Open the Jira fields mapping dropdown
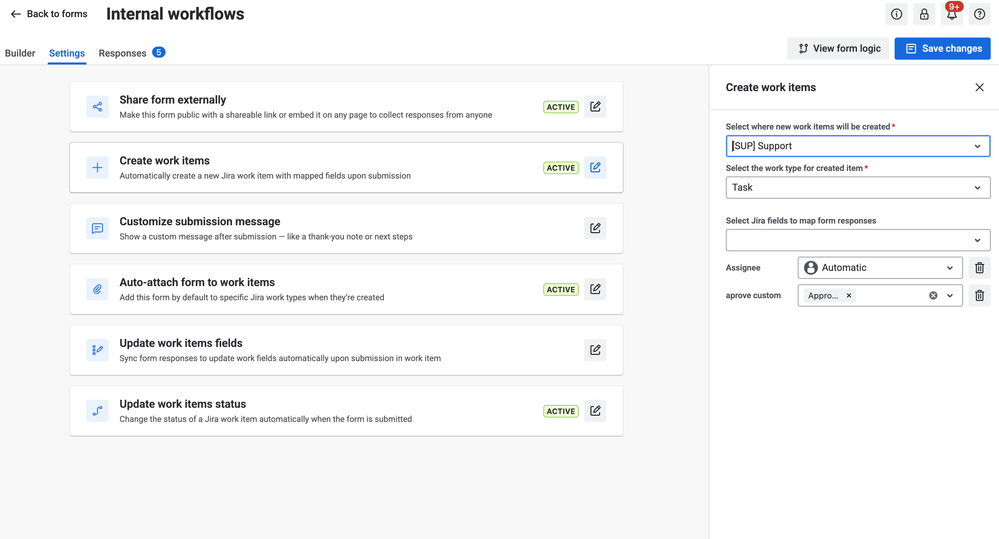The image size is (999, 539). 858,240
